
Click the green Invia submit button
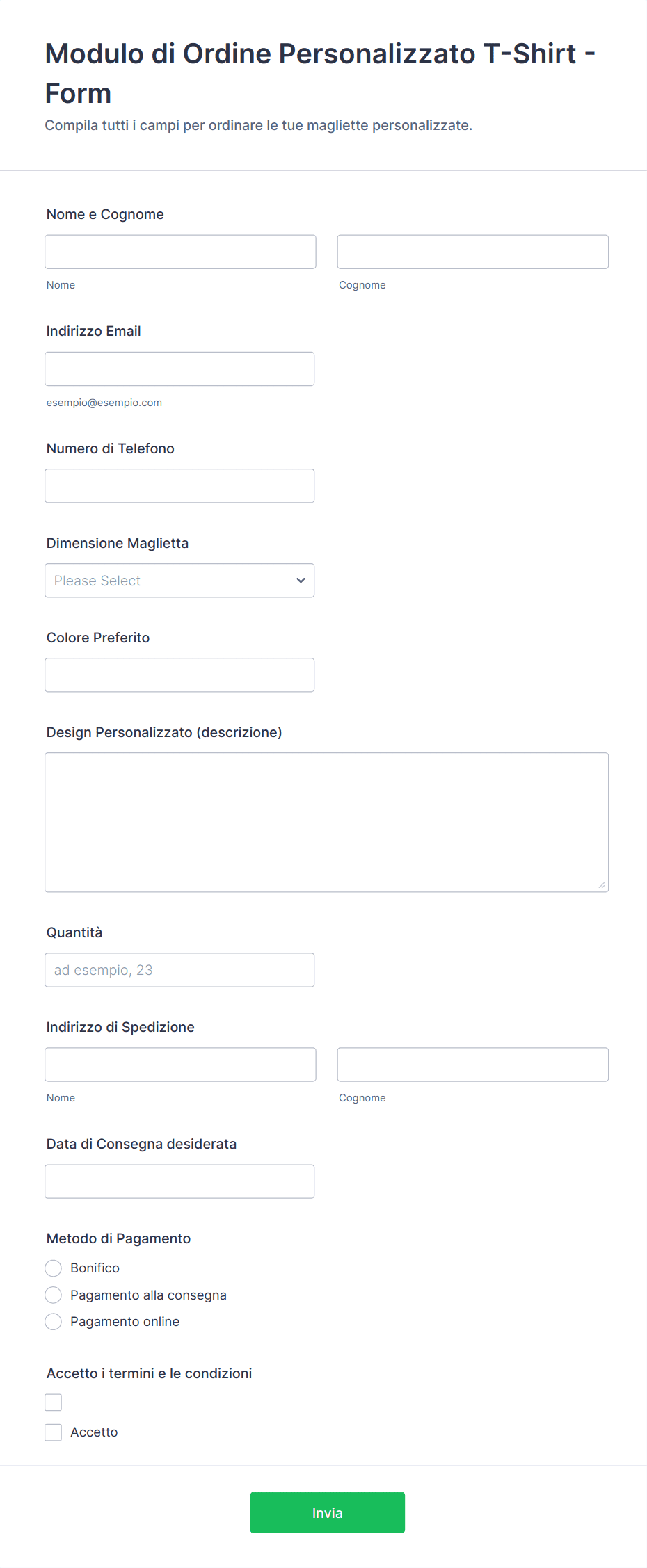coord(327,1512)
